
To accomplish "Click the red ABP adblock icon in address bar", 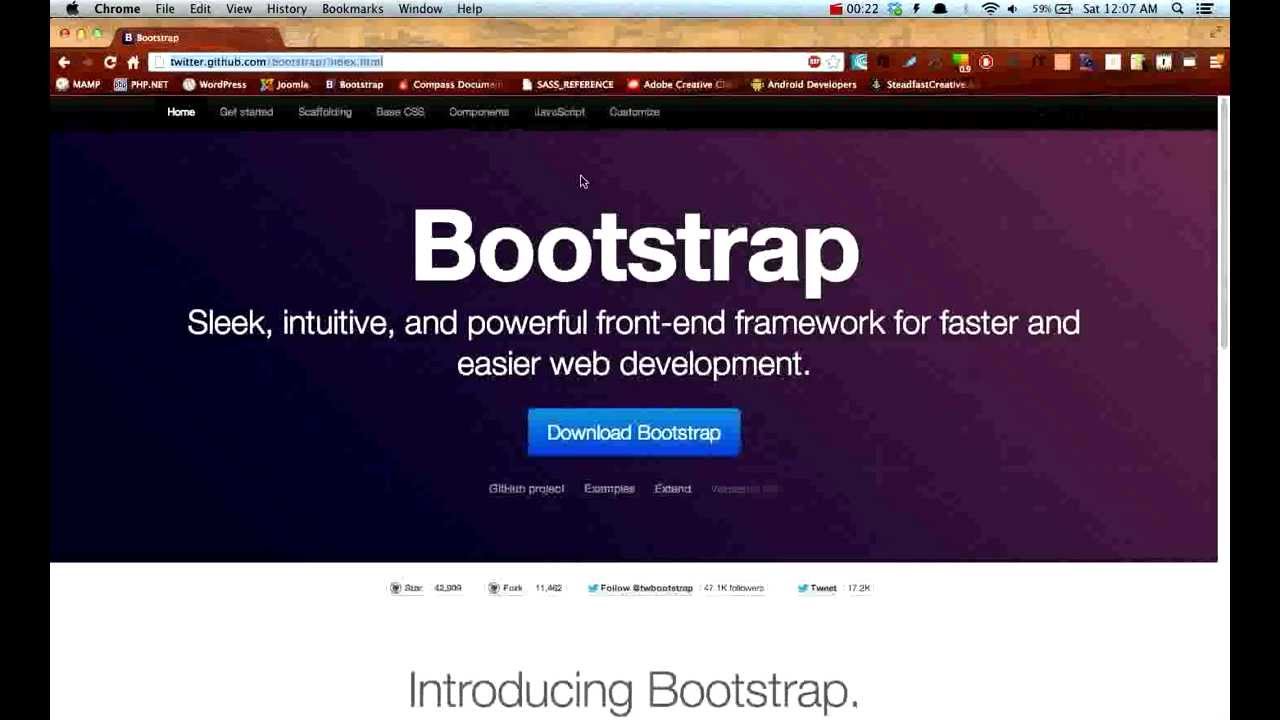I will tap(815, 62).
